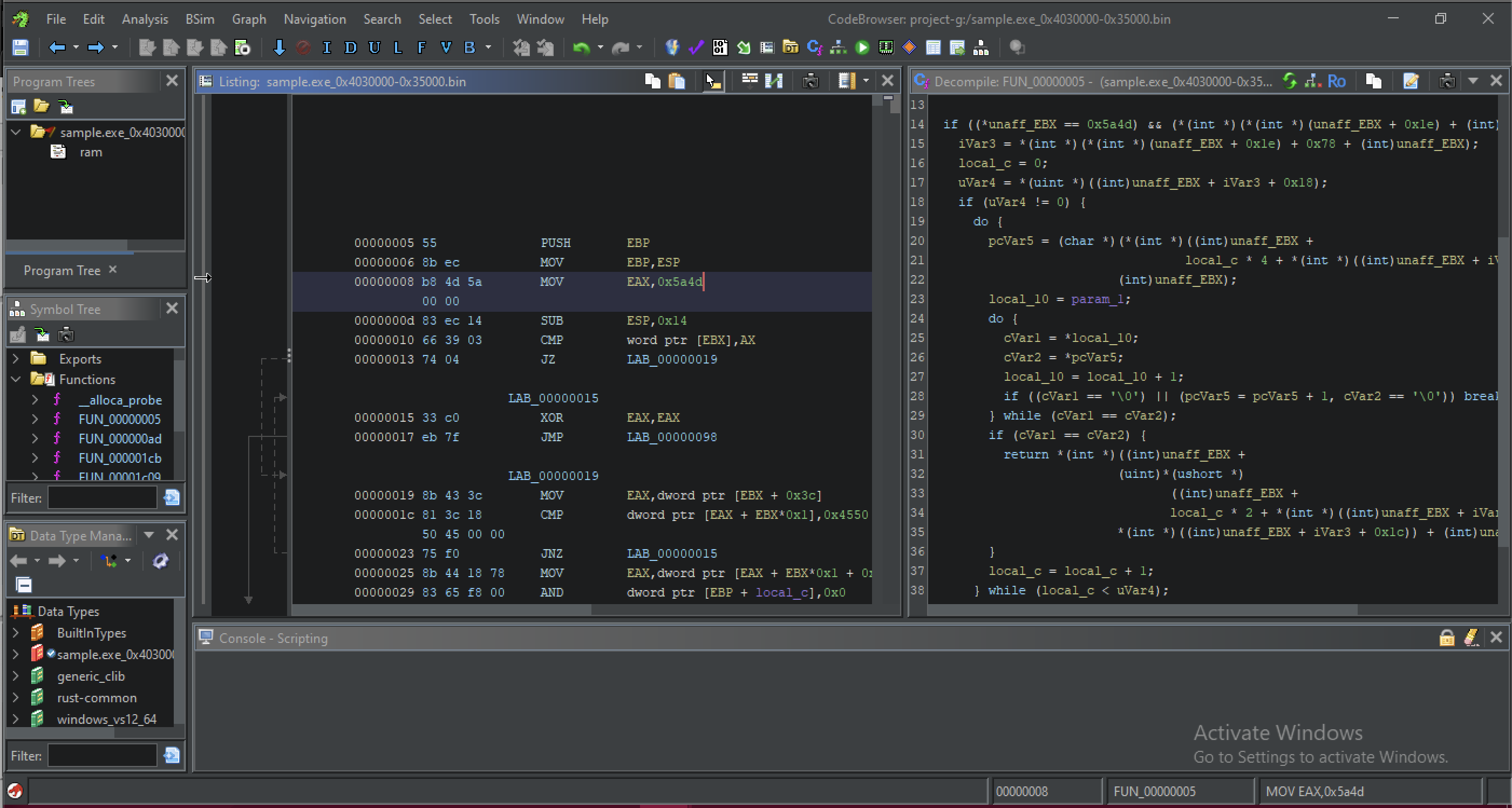
Task: Click the Data Type Manager filter field
Action: 102,756
